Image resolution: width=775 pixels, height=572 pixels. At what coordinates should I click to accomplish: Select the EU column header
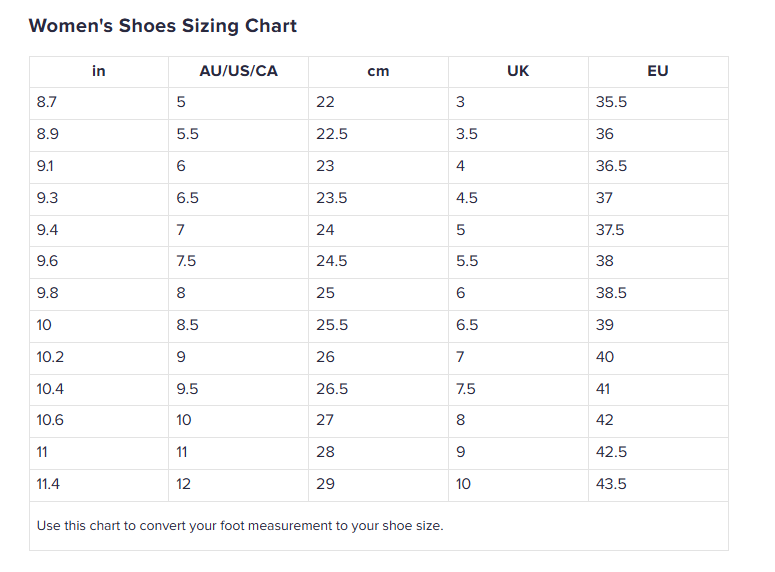click(x=658, y=71)
